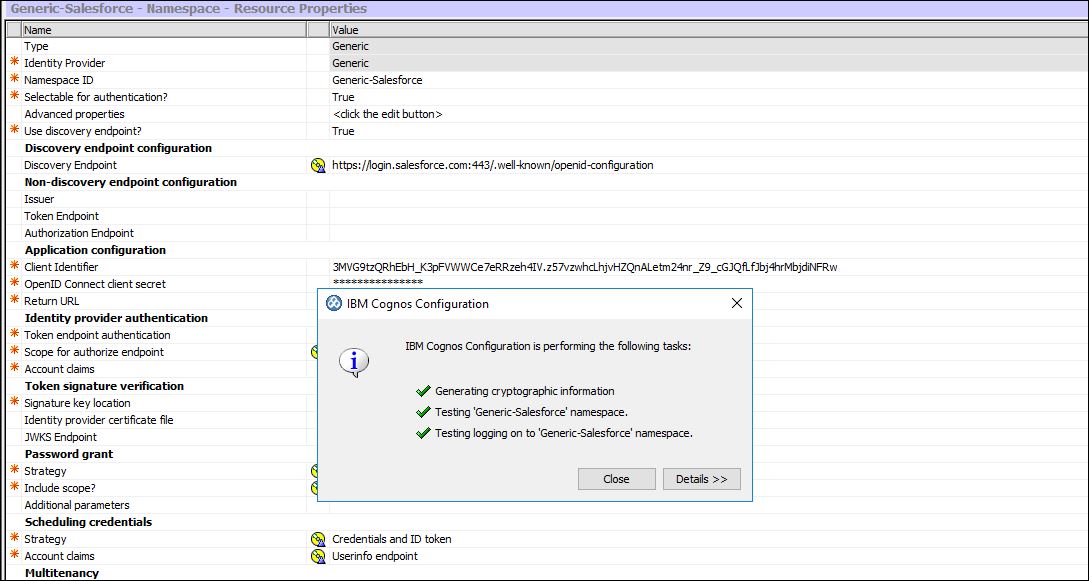
Task: Select Identity provider certificate file property name
Action: tap(99, 420)
